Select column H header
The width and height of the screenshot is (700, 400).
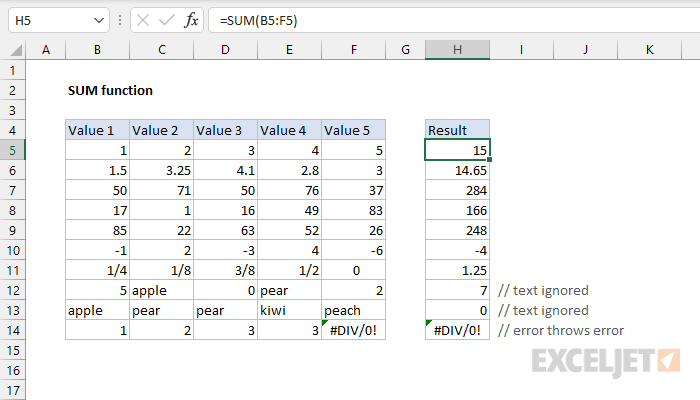pos(457,50)
